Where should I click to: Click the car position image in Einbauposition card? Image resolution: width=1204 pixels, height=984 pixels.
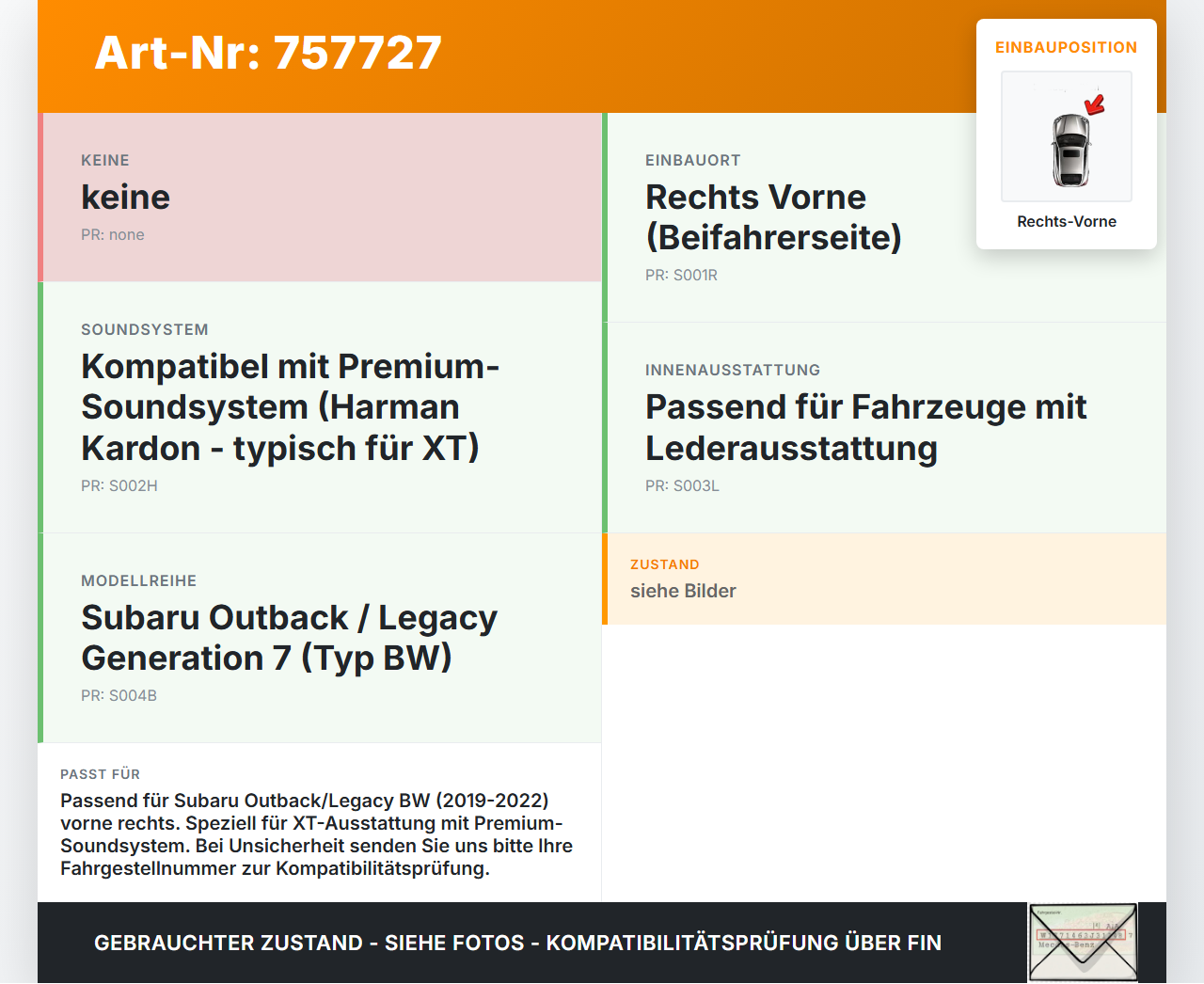point(1067,136)
